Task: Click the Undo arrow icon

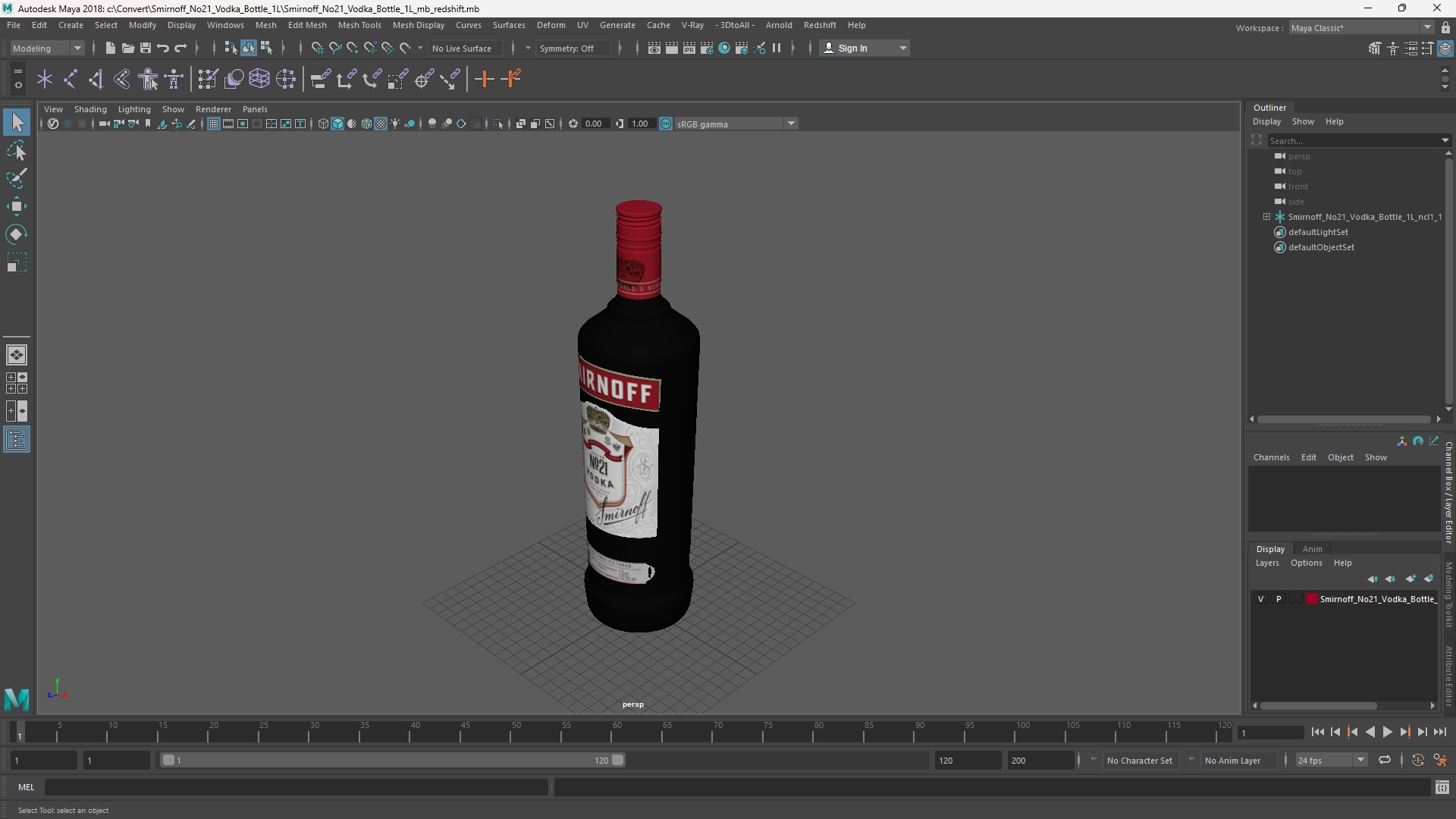Action: point(162,48)
